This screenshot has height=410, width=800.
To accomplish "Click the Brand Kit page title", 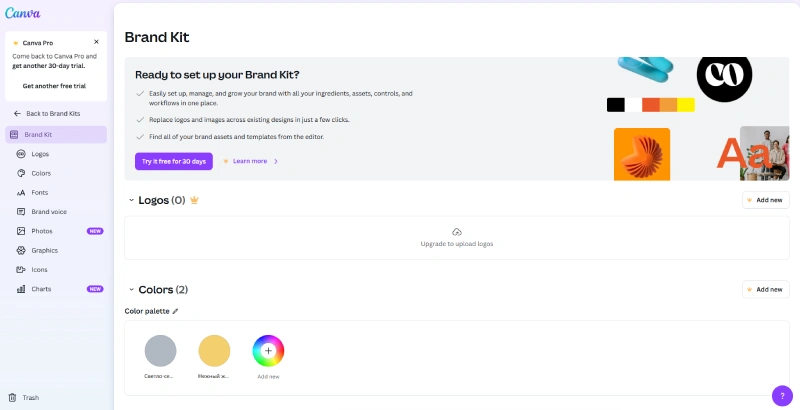I will tap(157, 37).
